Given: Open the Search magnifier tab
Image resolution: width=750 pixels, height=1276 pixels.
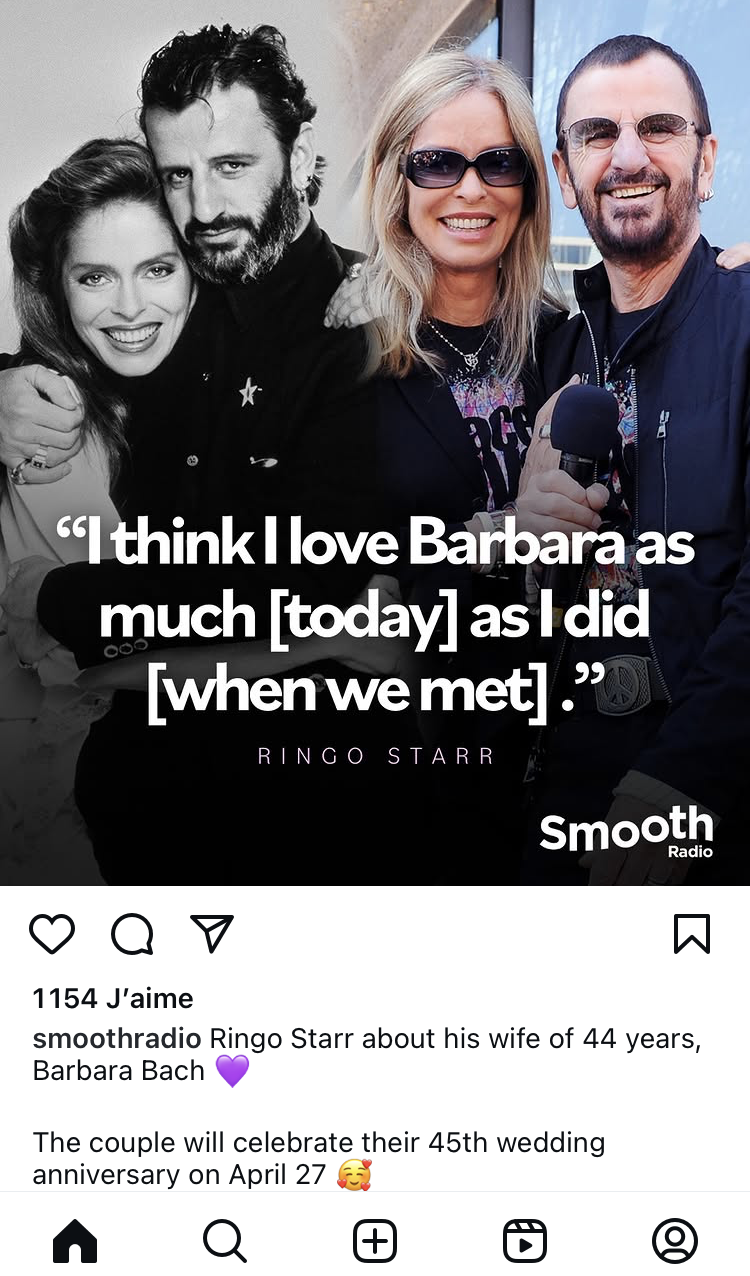Looking at the screenshot, I should coord(225,1241).
